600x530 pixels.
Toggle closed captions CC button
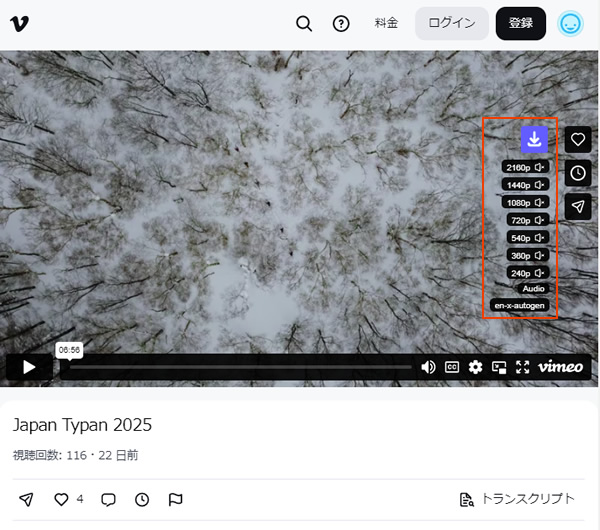452,367
